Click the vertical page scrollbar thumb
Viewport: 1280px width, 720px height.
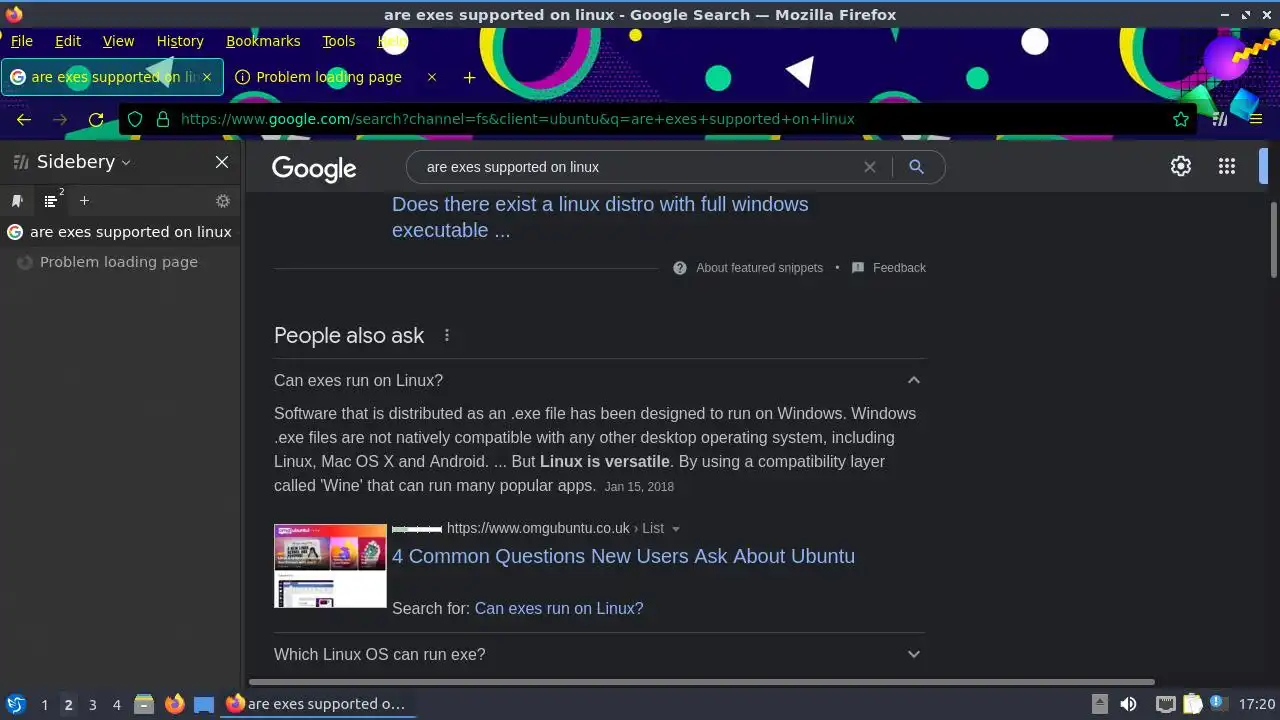(x=1273, y=240)
